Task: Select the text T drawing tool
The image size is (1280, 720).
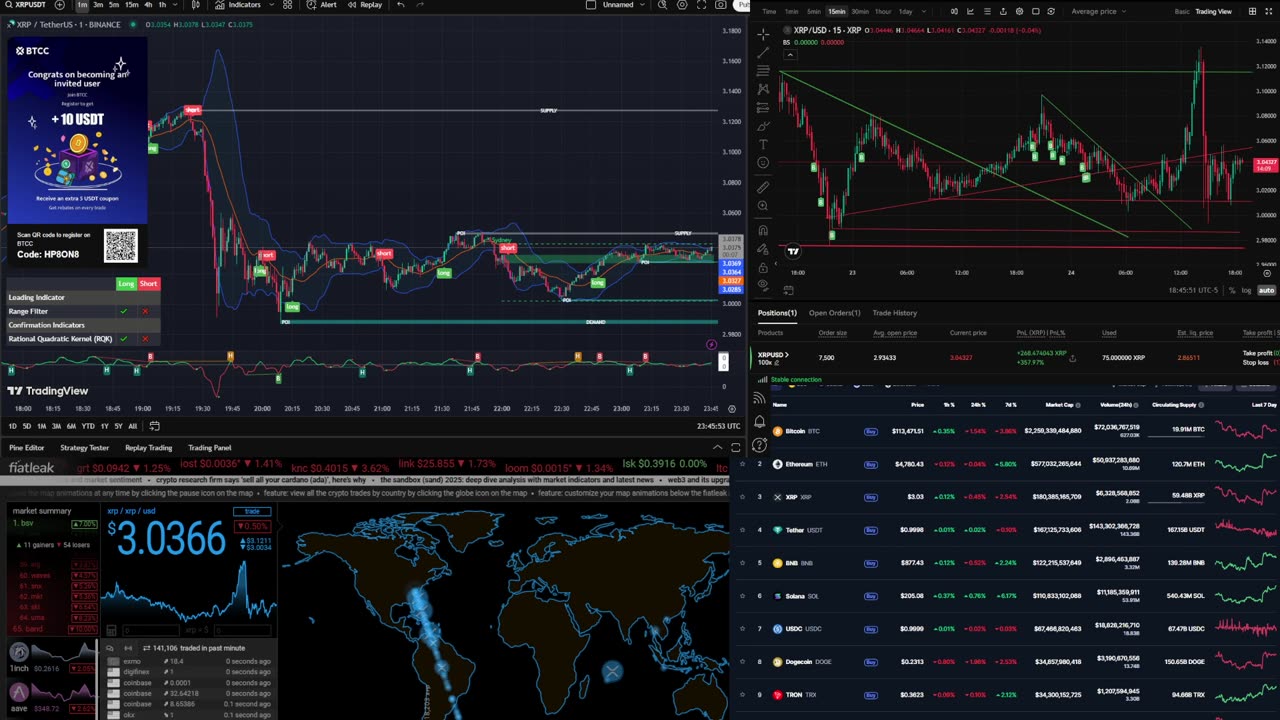Action: pyautogui.click(x=763, y=144)
